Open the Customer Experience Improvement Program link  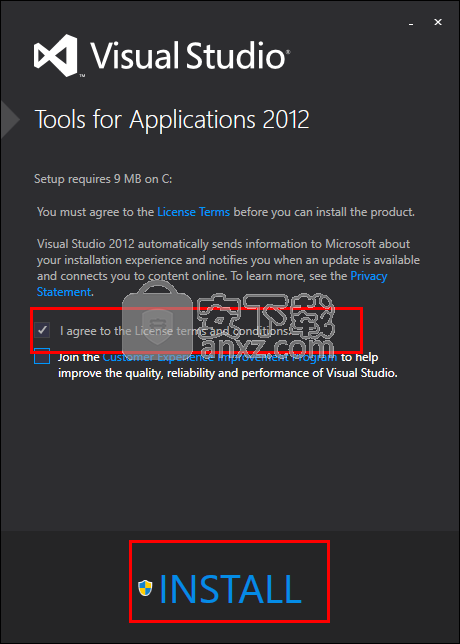point(220,357)
